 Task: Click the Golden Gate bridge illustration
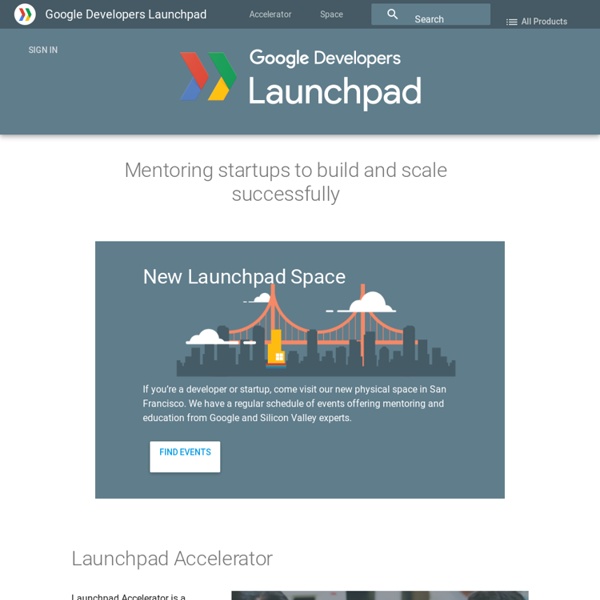click(316, 330)
